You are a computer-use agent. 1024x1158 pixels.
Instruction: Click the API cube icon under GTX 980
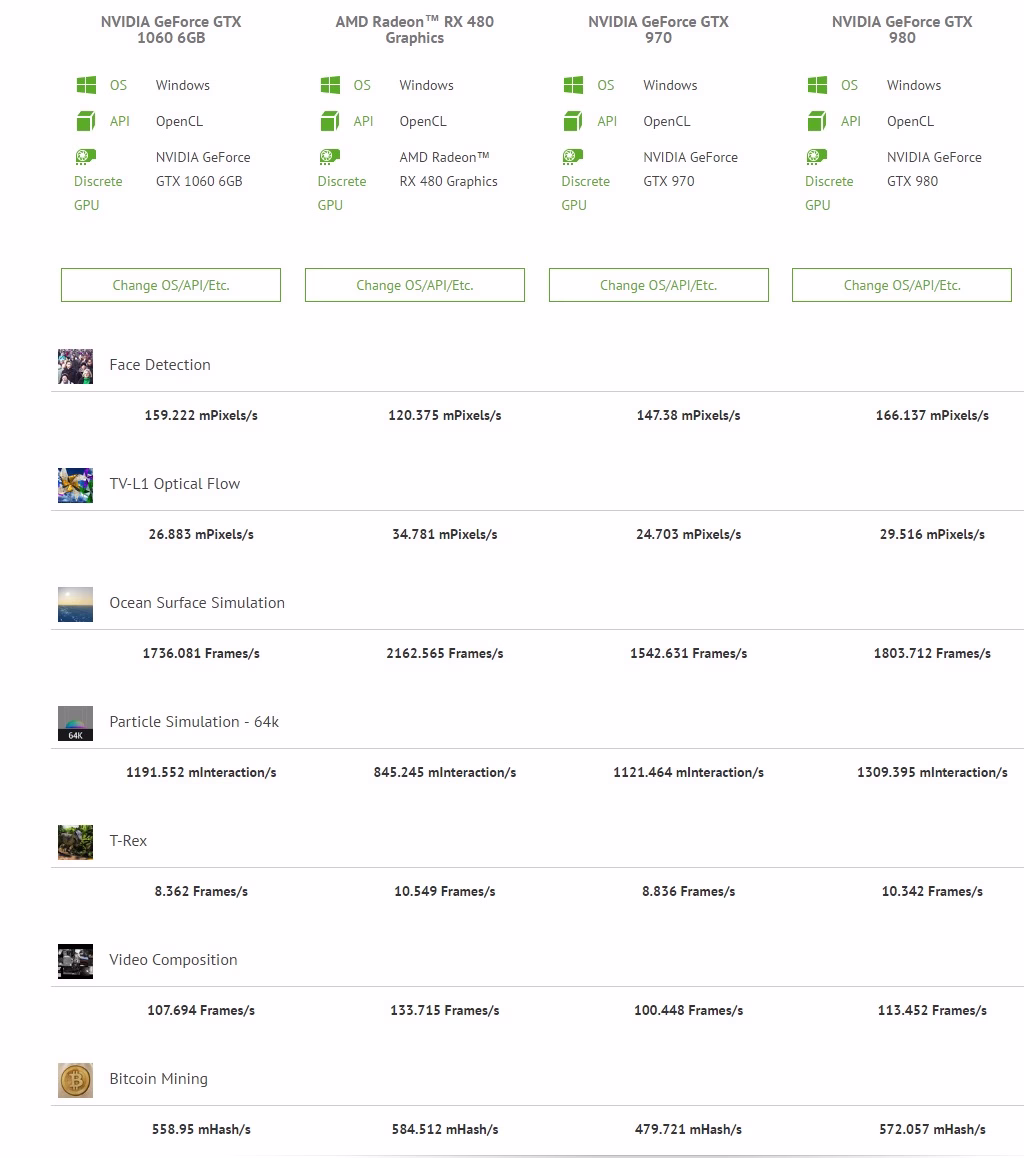tap(817, 120)
